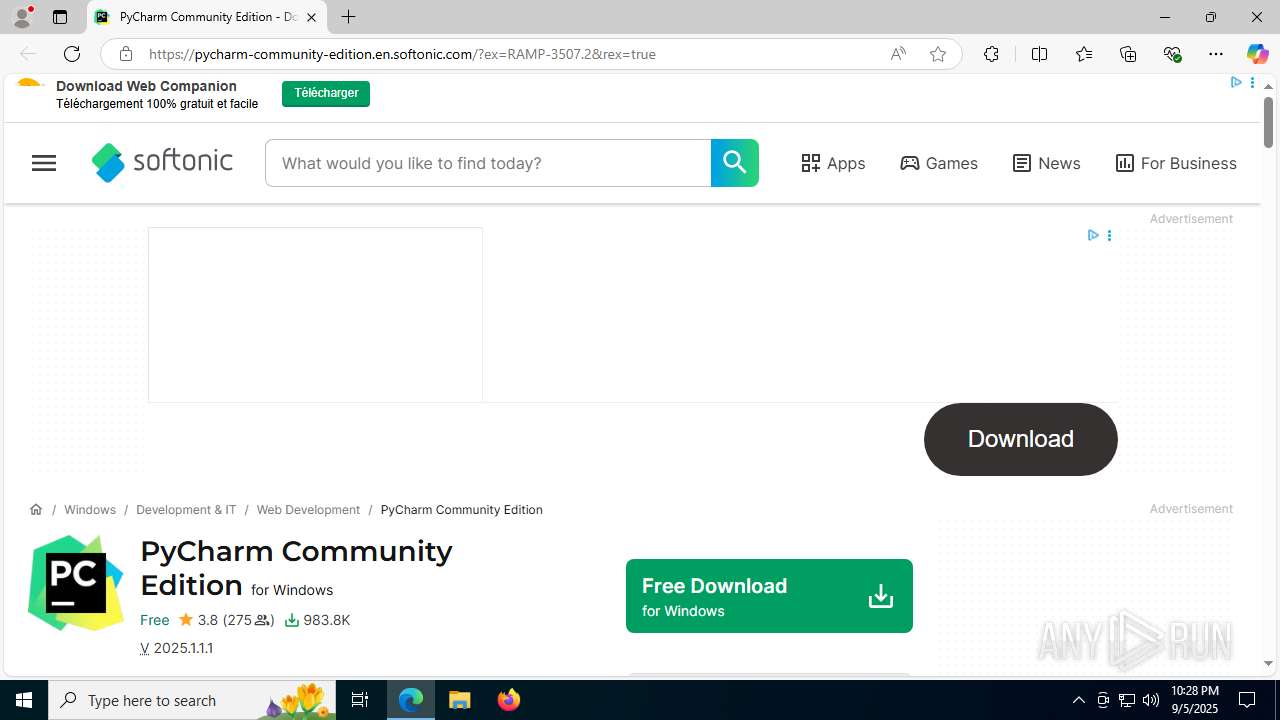Open the Extensions puzzle icon
The width and height of the screenshot is (1280, 720).
991,54
